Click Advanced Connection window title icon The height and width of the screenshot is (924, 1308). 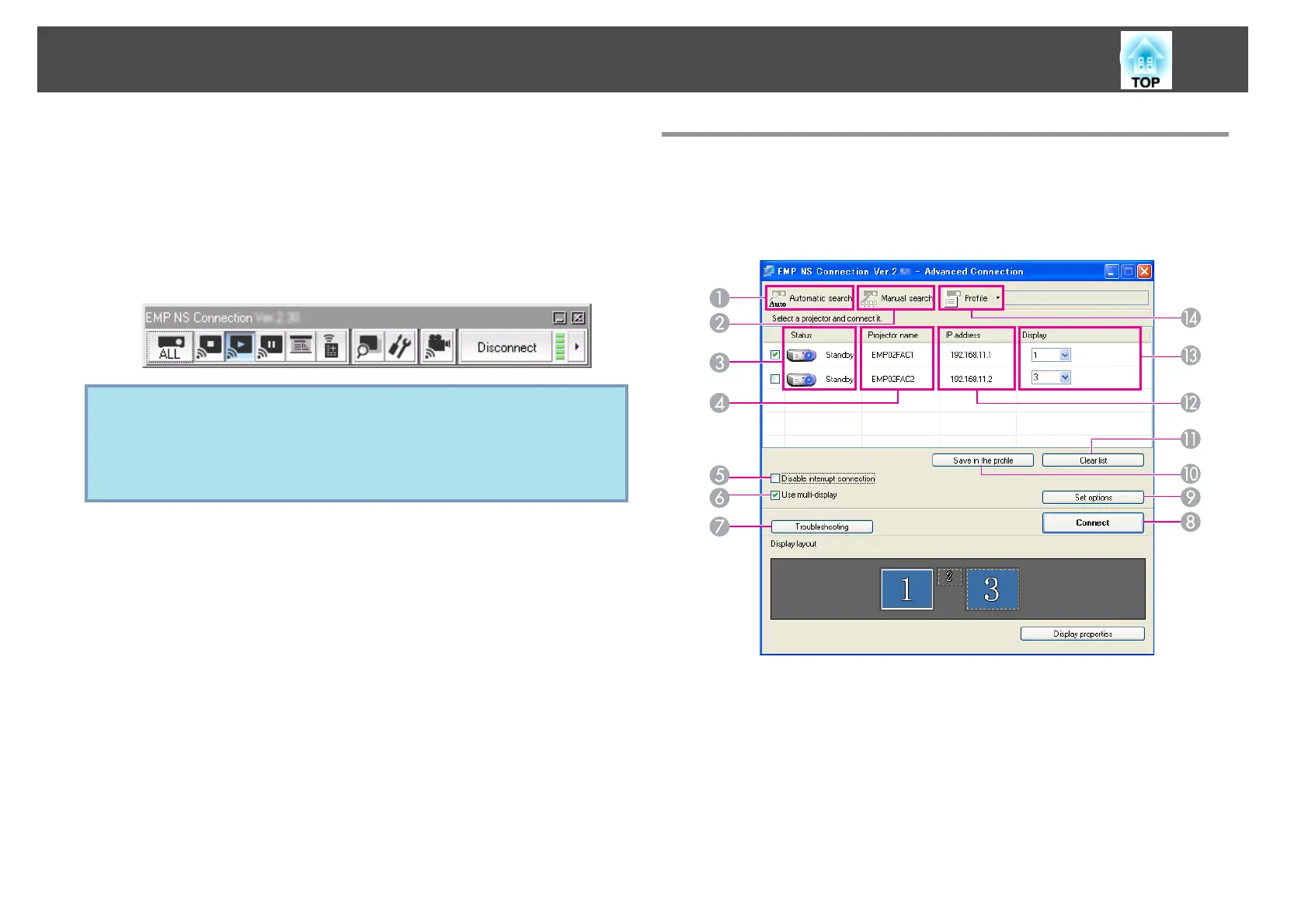click(769, 271)
